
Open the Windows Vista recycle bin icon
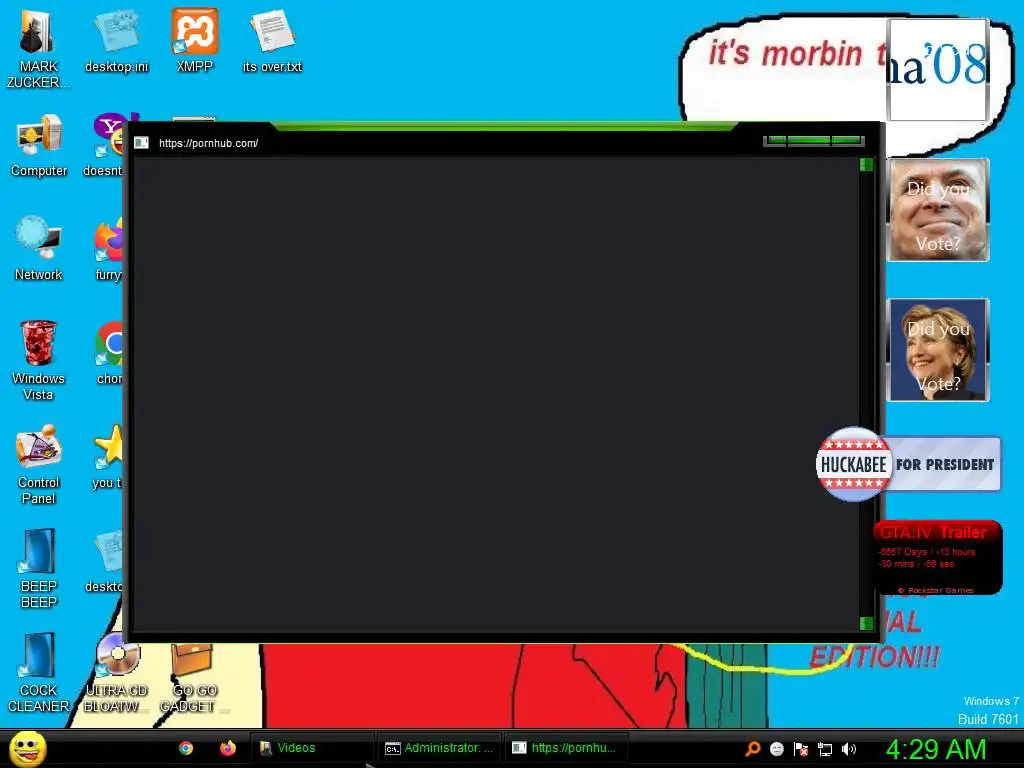point(38,360)
